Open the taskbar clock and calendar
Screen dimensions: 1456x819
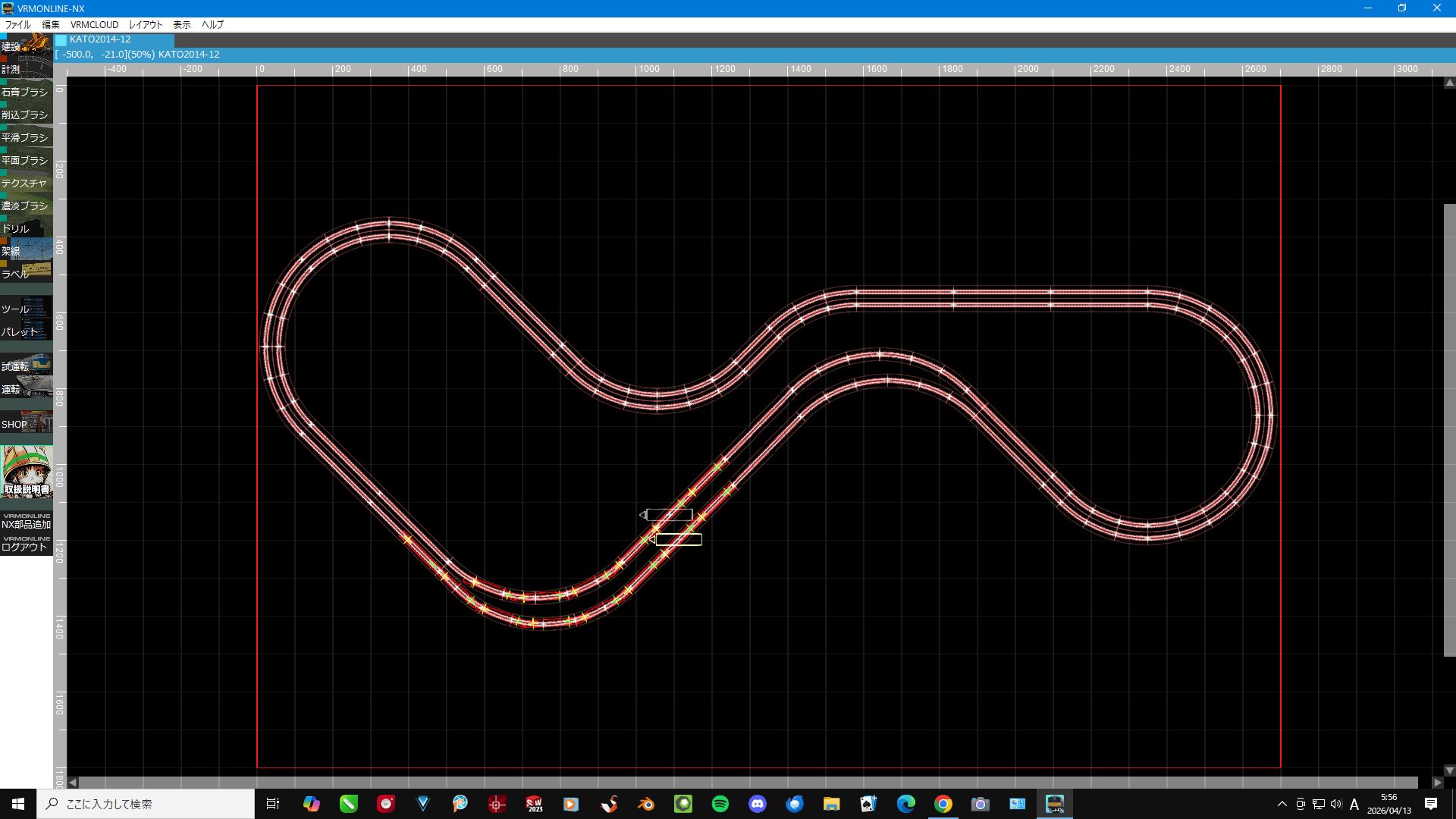tap(1389, 804)
